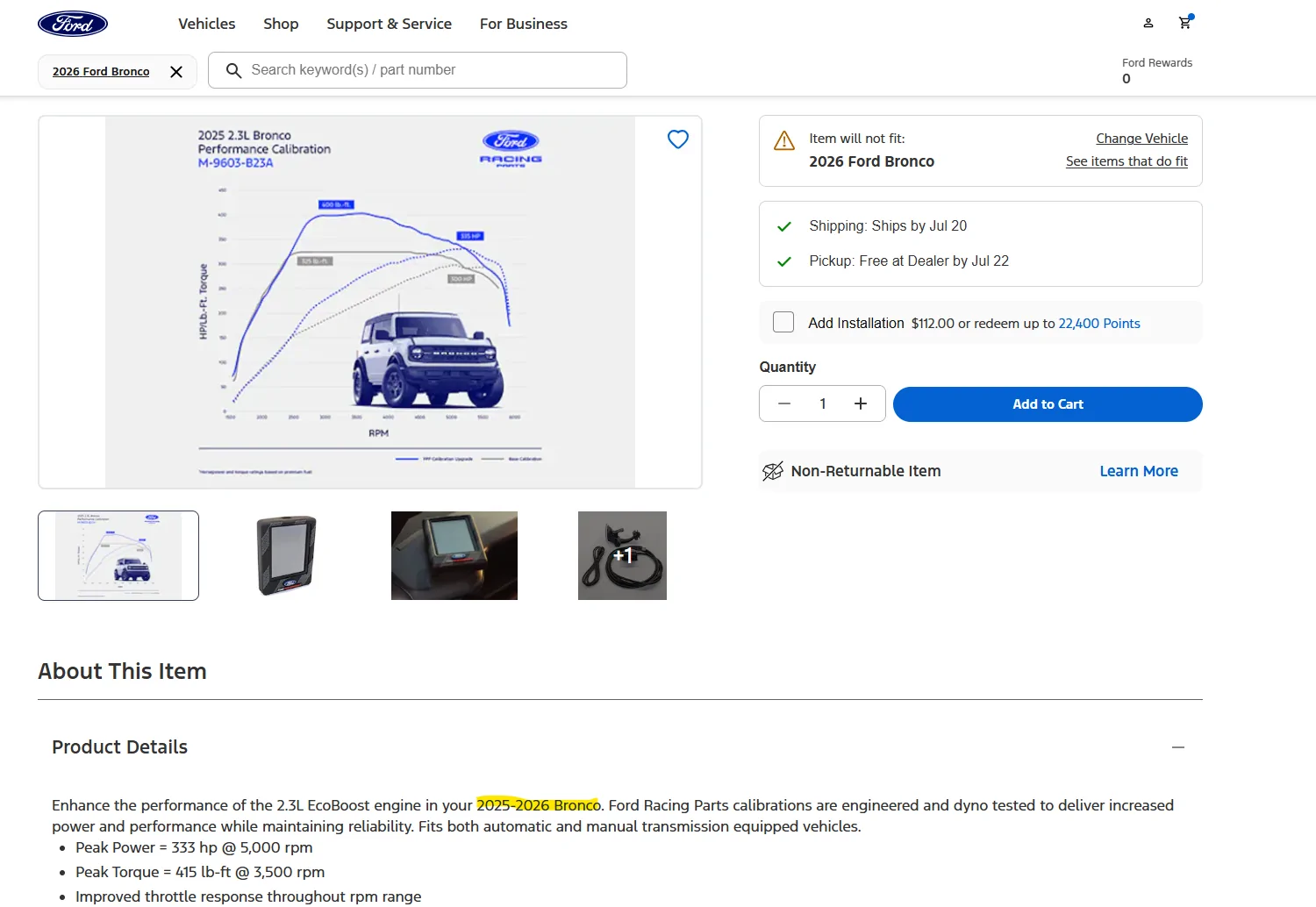The image size is (1316, 907).
Task: Click the search magnifier icon
Action: coord(233,70)
